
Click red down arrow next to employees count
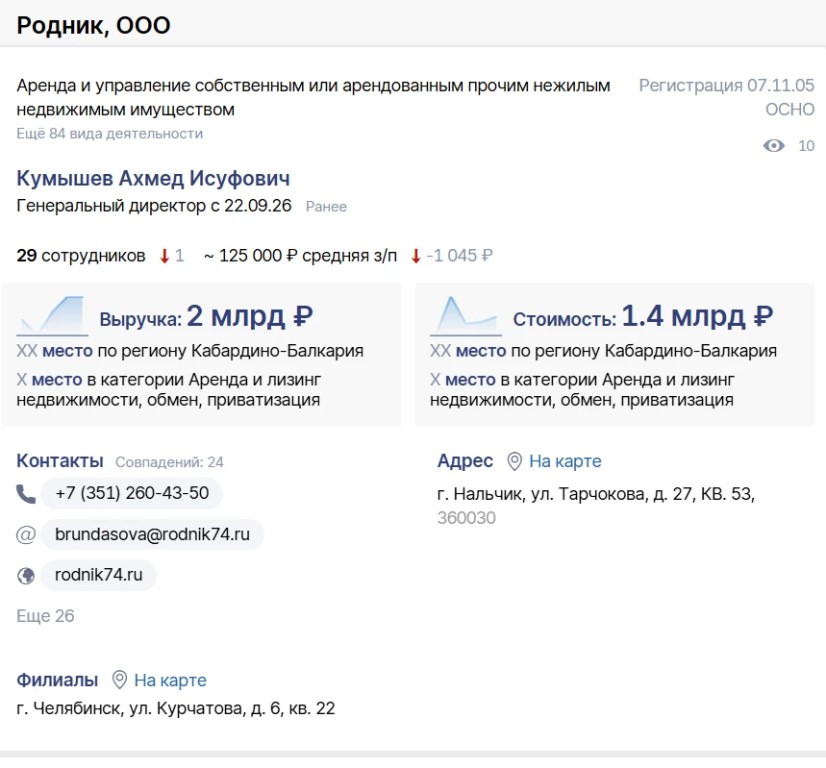pos(164,256)
